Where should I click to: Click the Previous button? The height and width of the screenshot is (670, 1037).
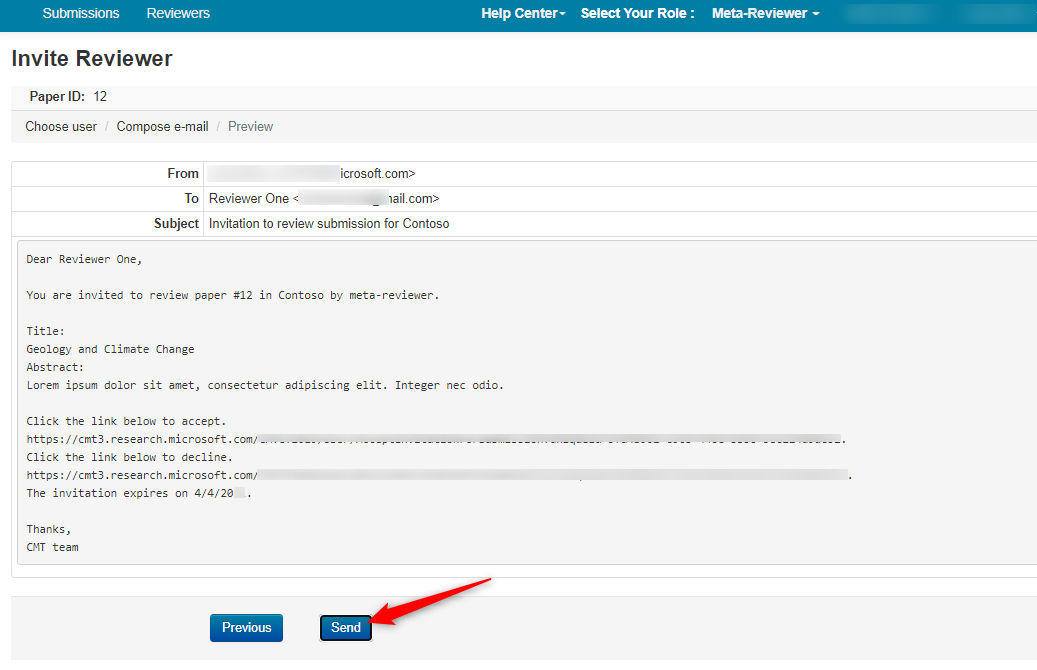(247, 628)
